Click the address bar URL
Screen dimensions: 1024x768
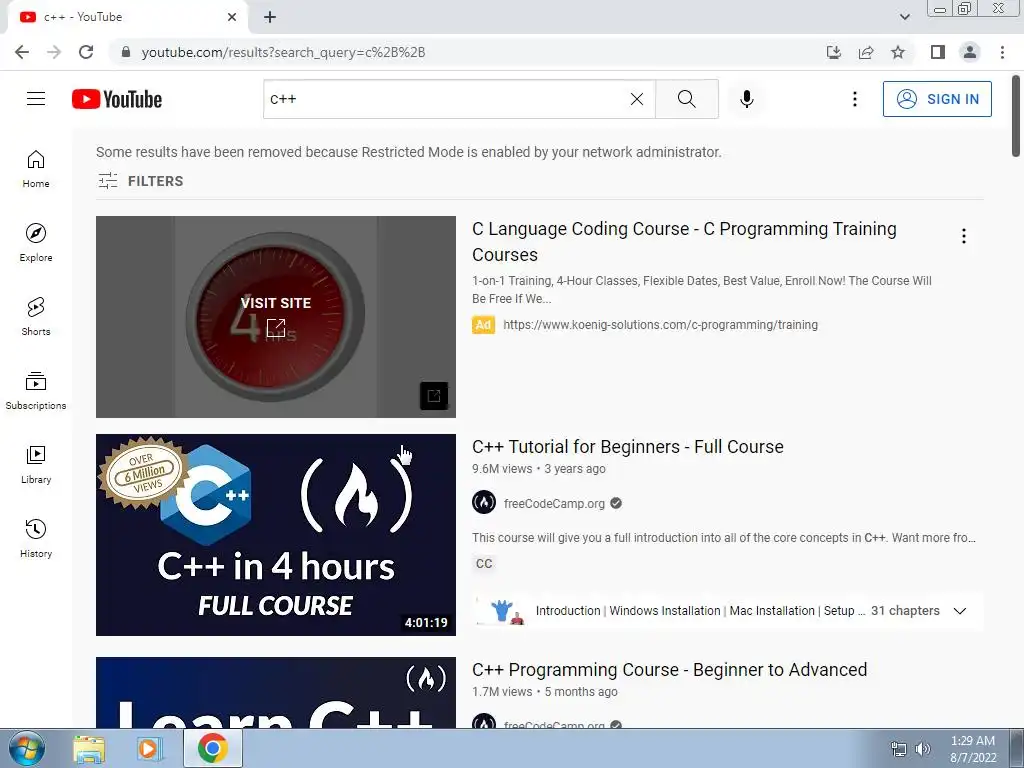[x=283, y=52]
